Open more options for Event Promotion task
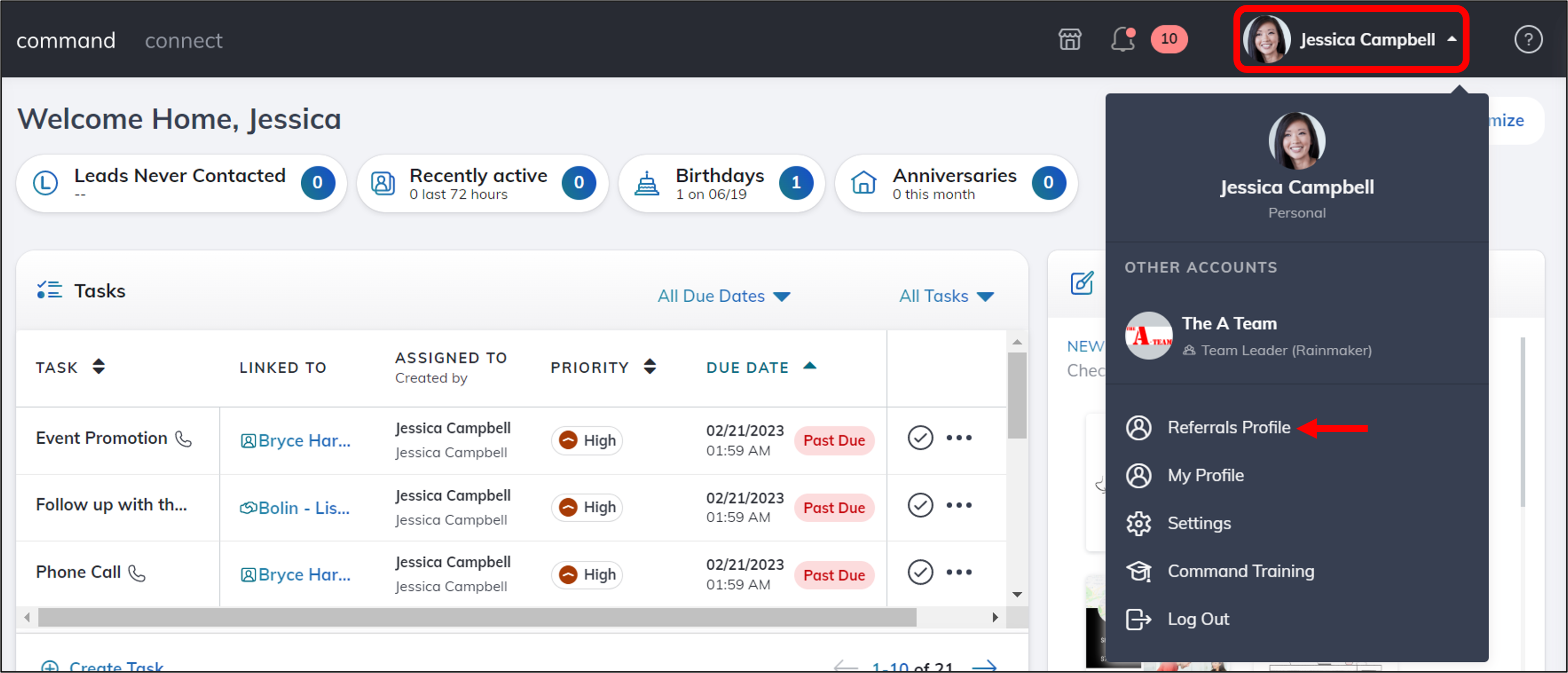 959,438
